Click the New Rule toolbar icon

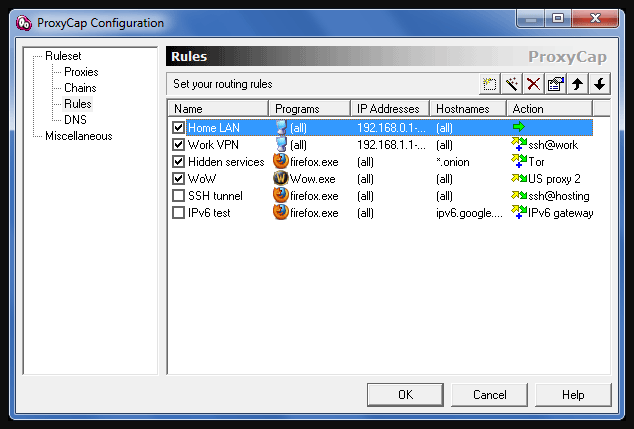pos(489,84)
